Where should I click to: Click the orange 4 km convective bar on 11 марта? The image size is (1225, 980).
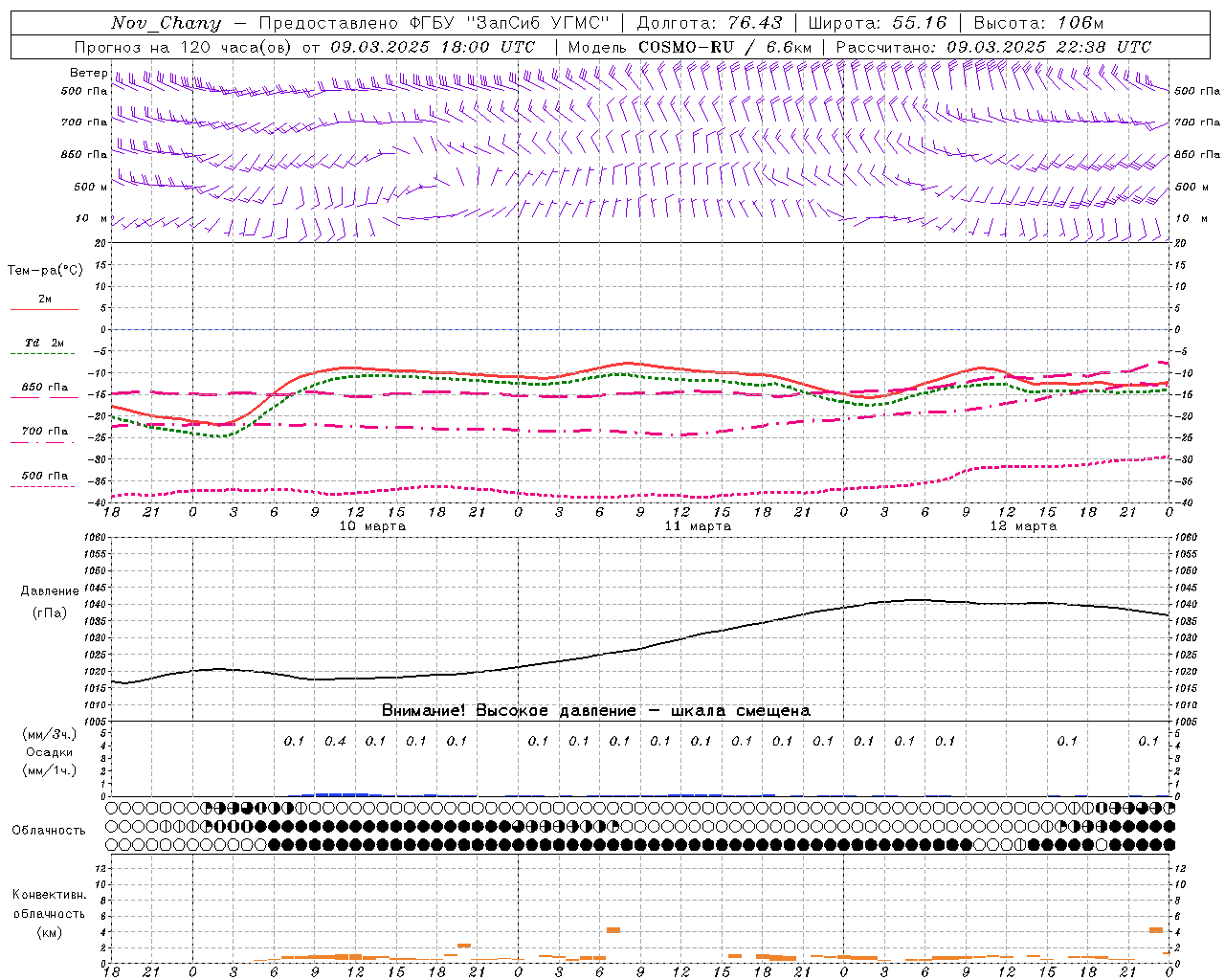[613, 930]
